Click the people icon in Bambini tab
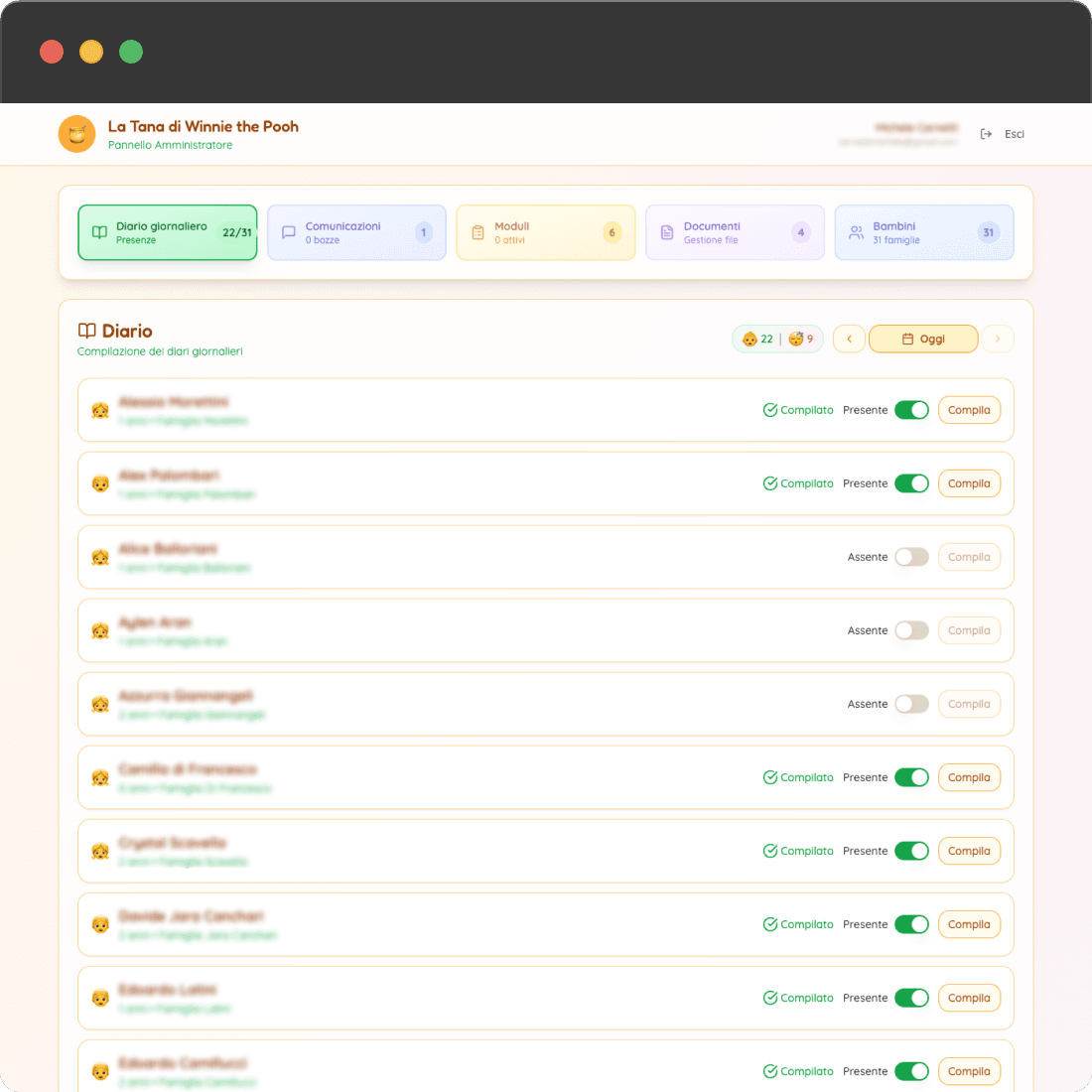Viewport: 1092px width, 1092px height. click(856, 232)
